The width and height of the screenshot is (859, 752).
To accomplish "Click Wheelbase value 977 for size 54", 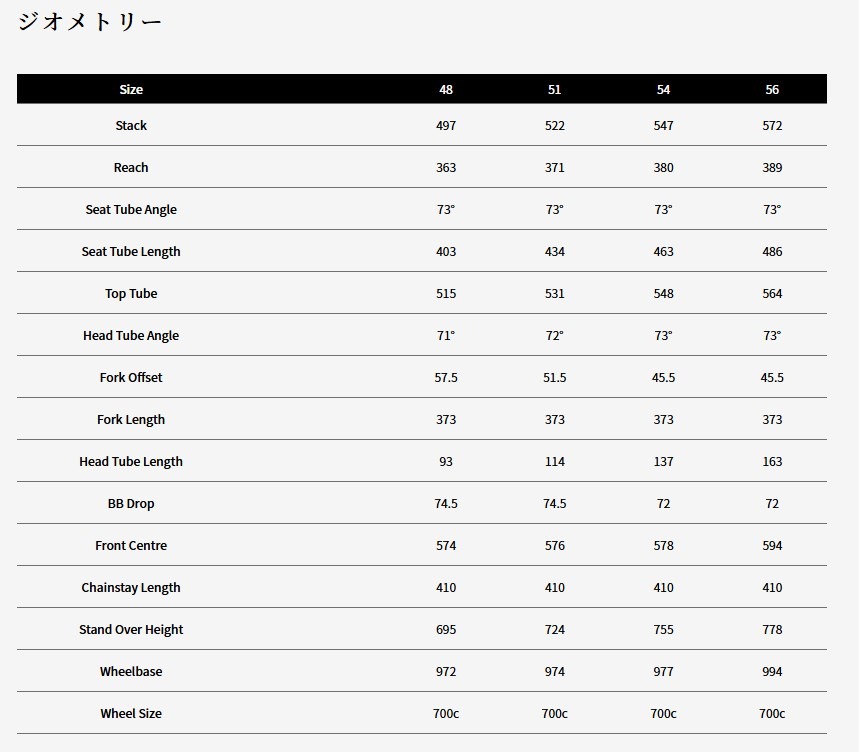I will (663, 672).
